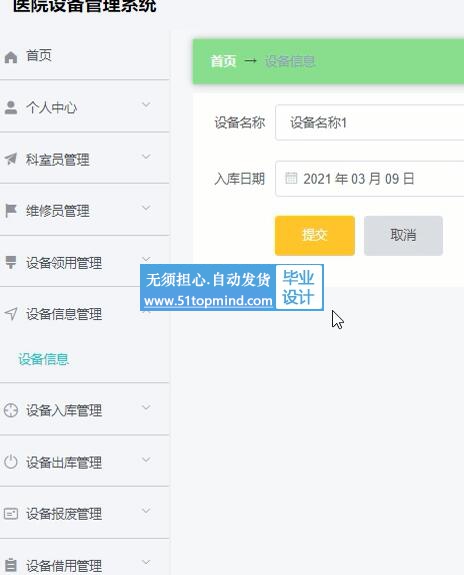Click the yellow 提交 button
The image size is (464, 575).
315,235
